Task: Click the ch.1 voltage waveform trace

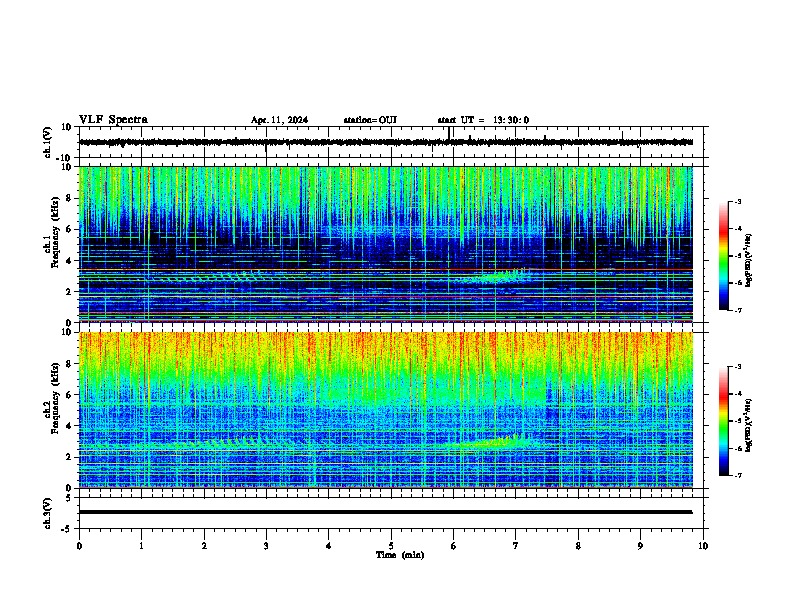Action: click(386, 142)
